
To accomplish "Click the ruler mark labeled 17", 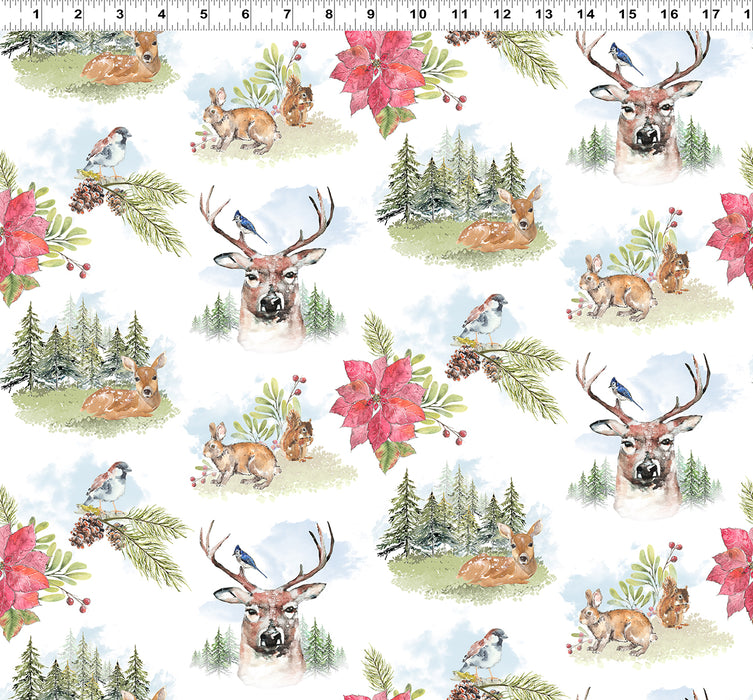I will click(x=710, y=15).
